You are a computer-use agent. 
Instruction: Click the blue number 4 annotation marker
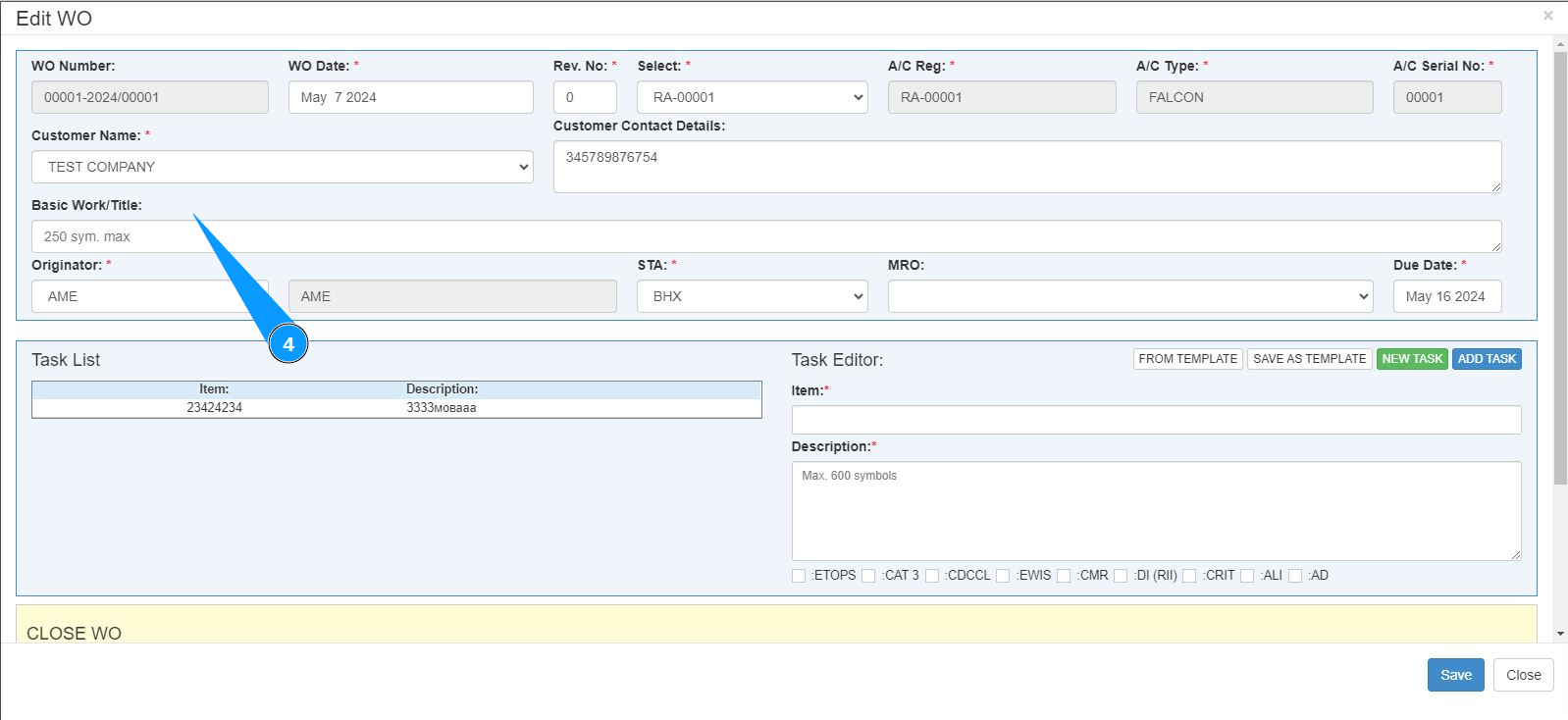(288, 344)
